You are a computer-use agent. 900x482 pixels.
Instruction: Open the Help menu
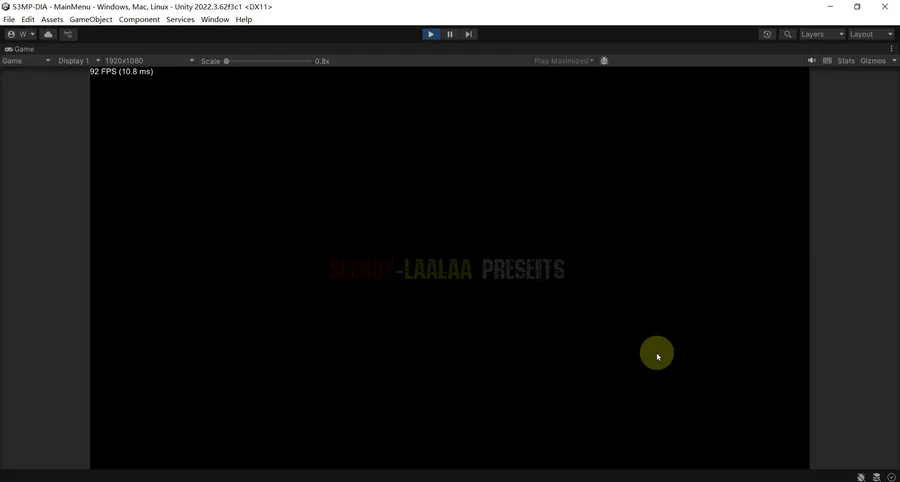pos(244,20)
